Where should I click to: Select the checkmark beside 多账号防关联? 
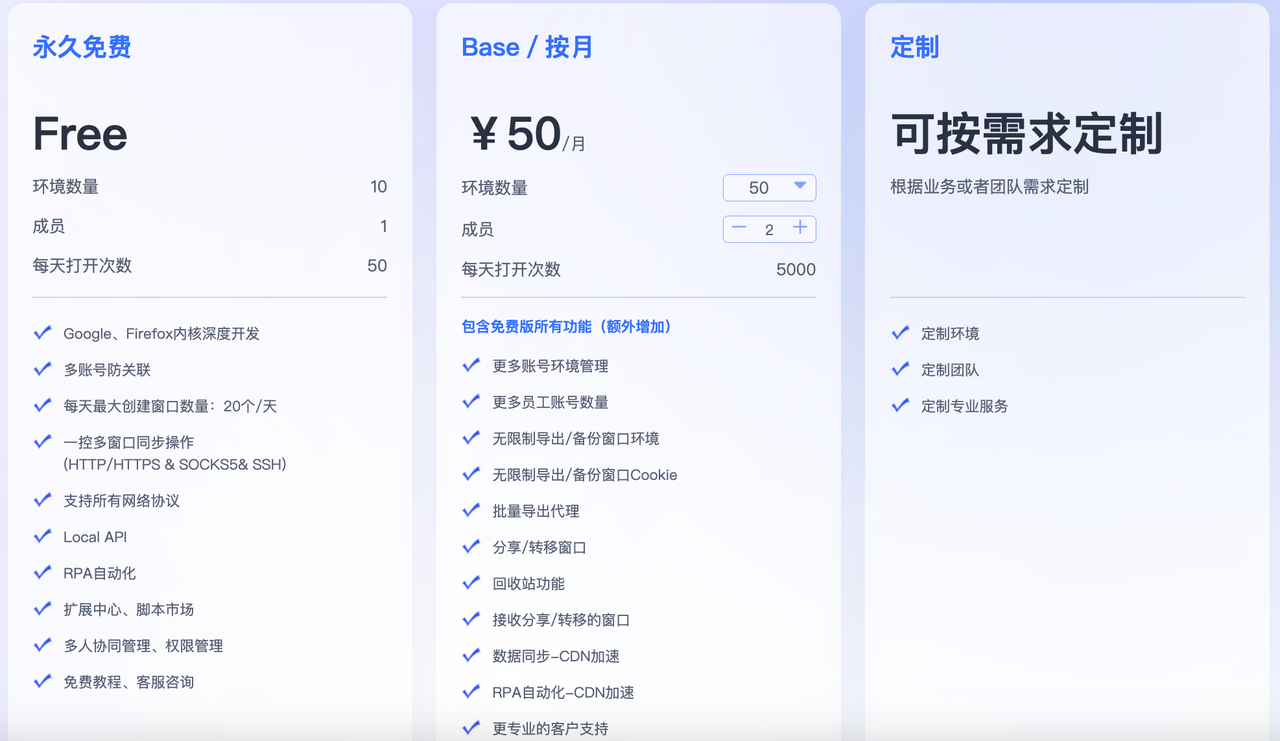pos(42,368)
